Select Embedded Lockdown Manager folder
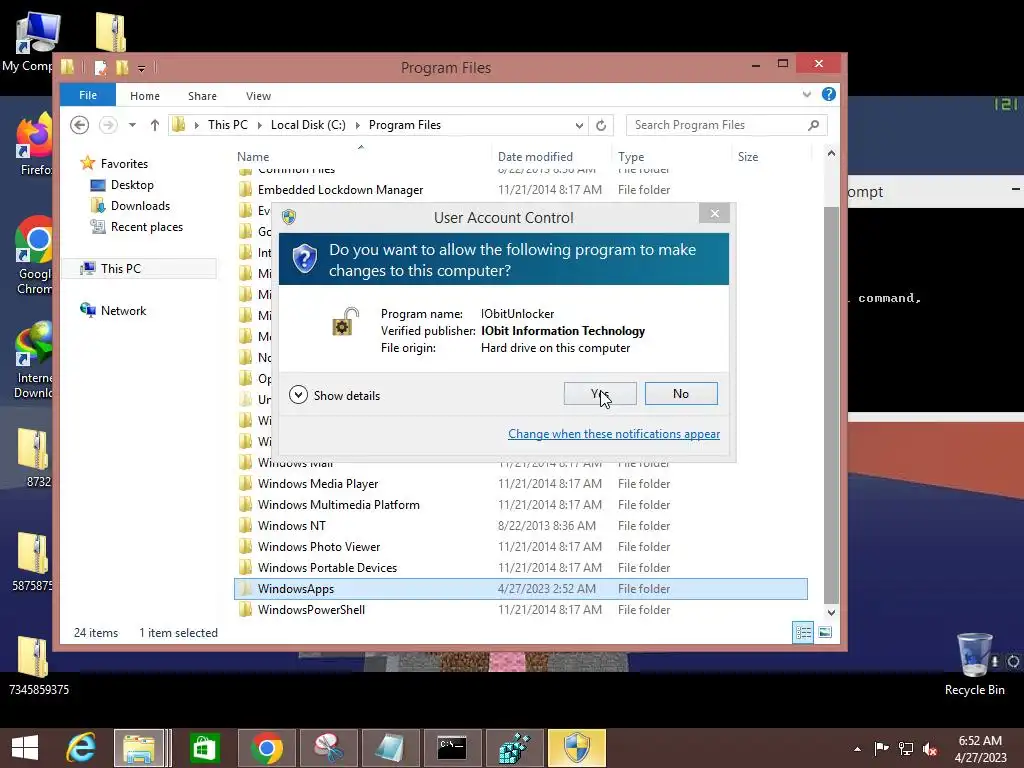This screenshot has height=768, width=1024. (520, 189)
